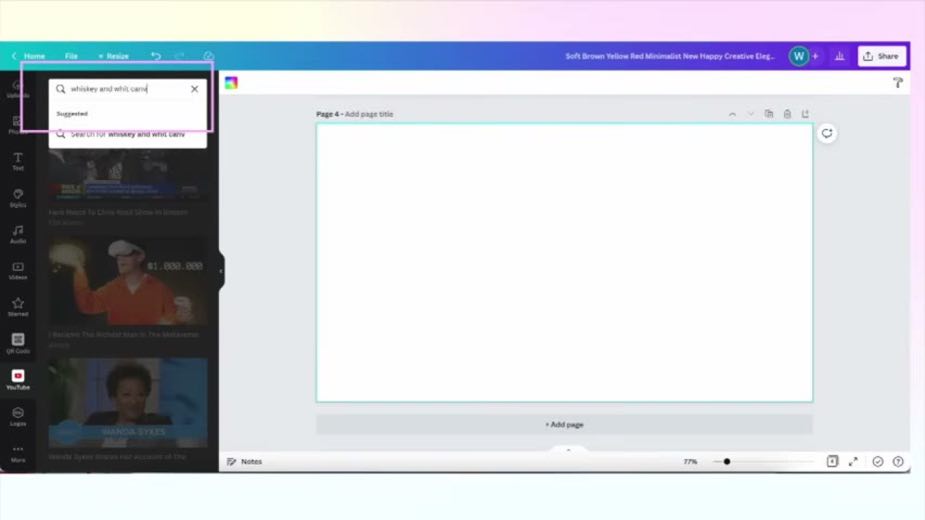Expand the page thumbnails with the bottom chevron
This screenshot has width=925, height=520.
(x=568, y=450)
